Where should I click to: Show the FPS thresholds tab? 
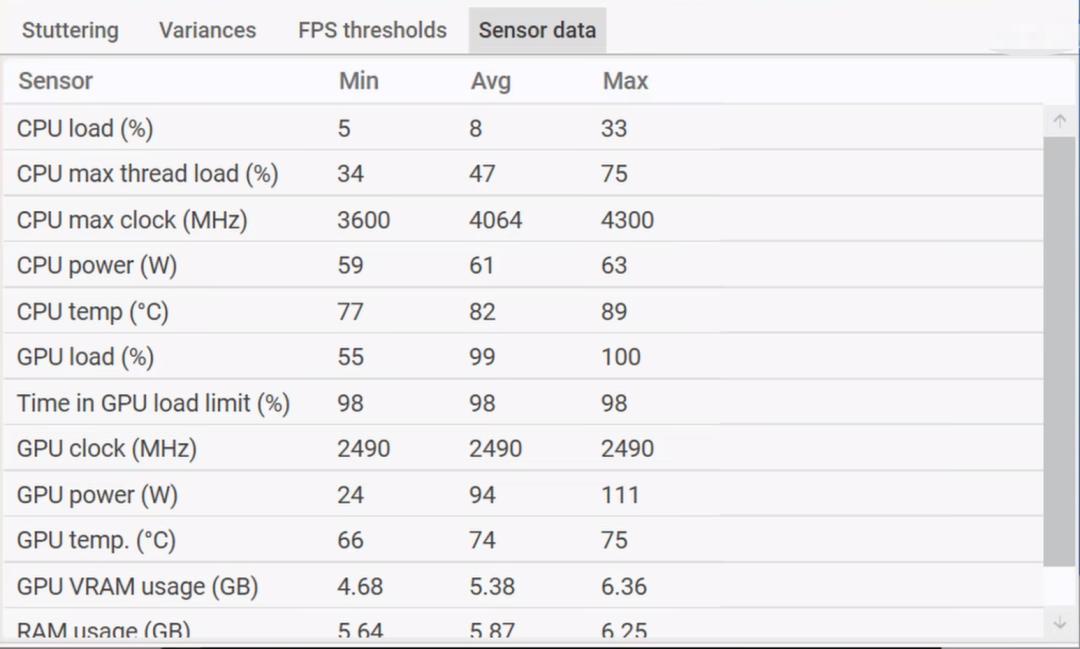coord(372,30)
